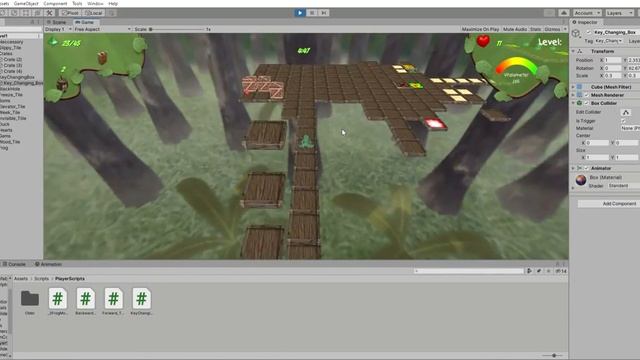Image resolution: width=640 pixels, height=360 pixels.
Task: Click the Scripts breadcrumb link
Action: pos(41,279)
